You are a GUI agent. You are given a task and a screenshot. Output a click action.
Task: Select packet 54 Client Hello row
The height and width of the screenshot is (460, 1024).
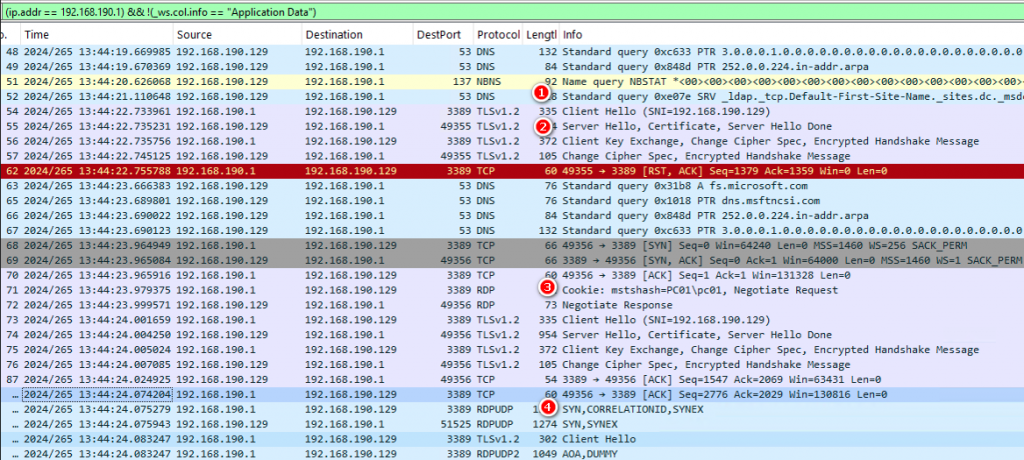(512, 111)
